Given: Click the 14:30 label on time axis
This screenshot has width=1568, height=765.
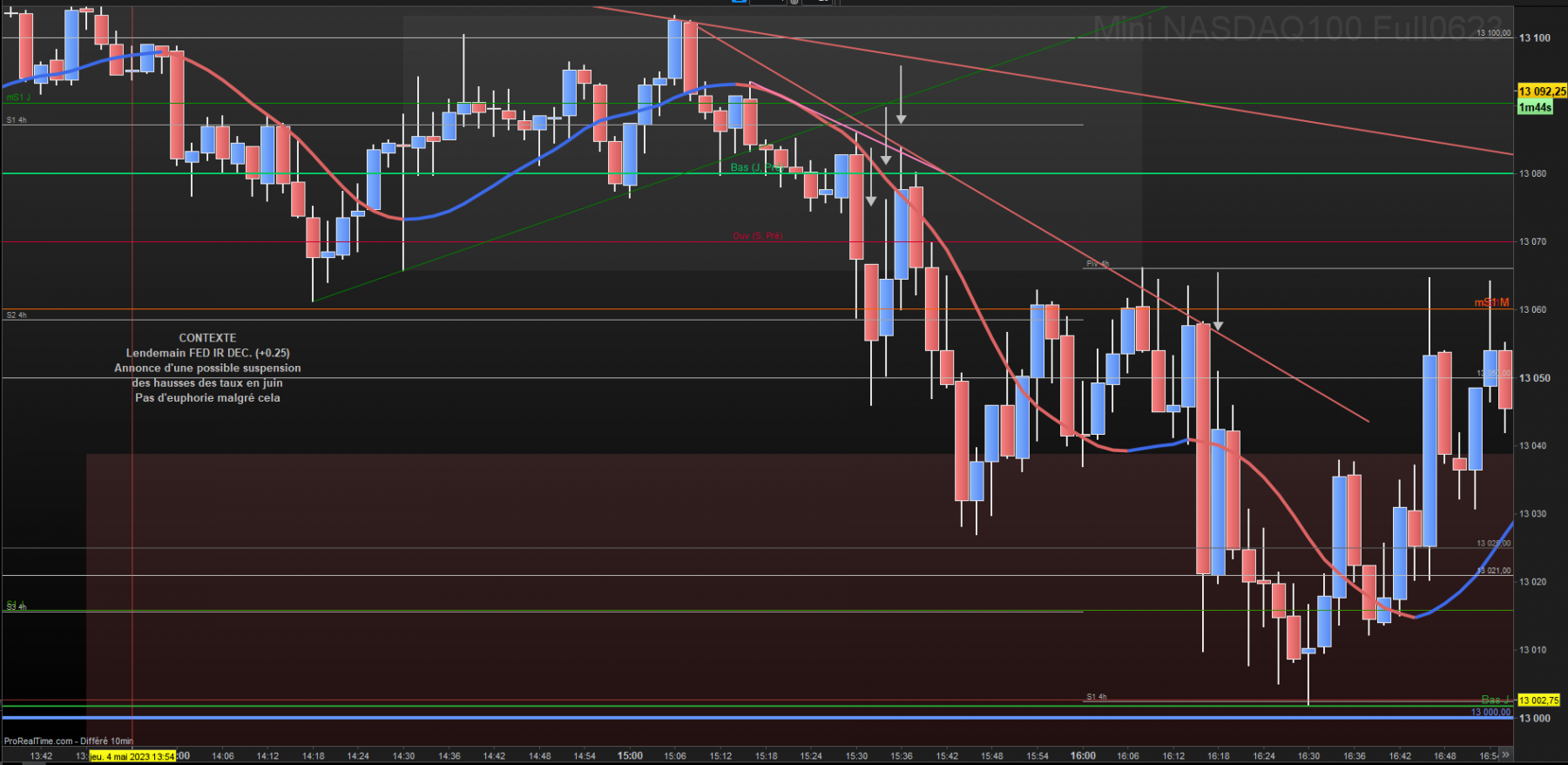Looking at the screenshot, I should 403,755.
